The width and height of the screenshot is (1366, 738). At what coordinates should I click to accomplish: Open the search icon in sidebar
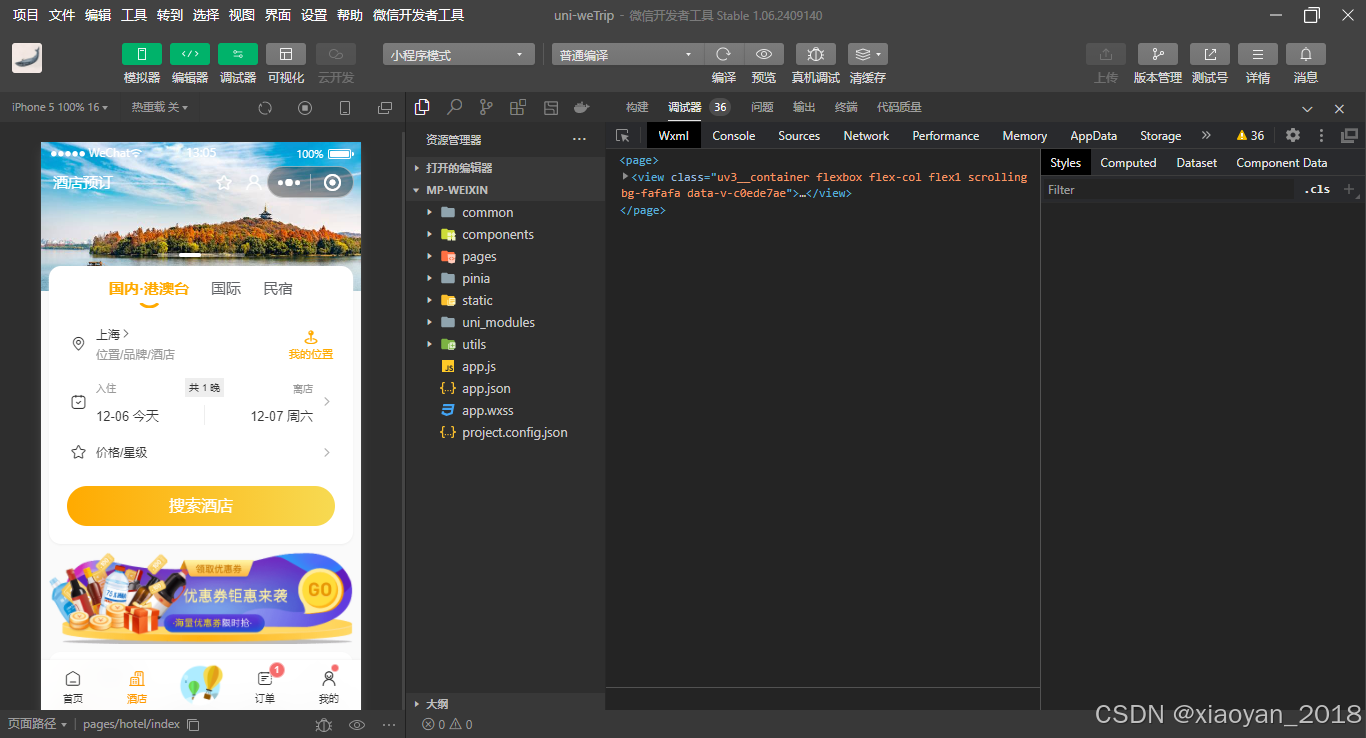tap(454, 107)
